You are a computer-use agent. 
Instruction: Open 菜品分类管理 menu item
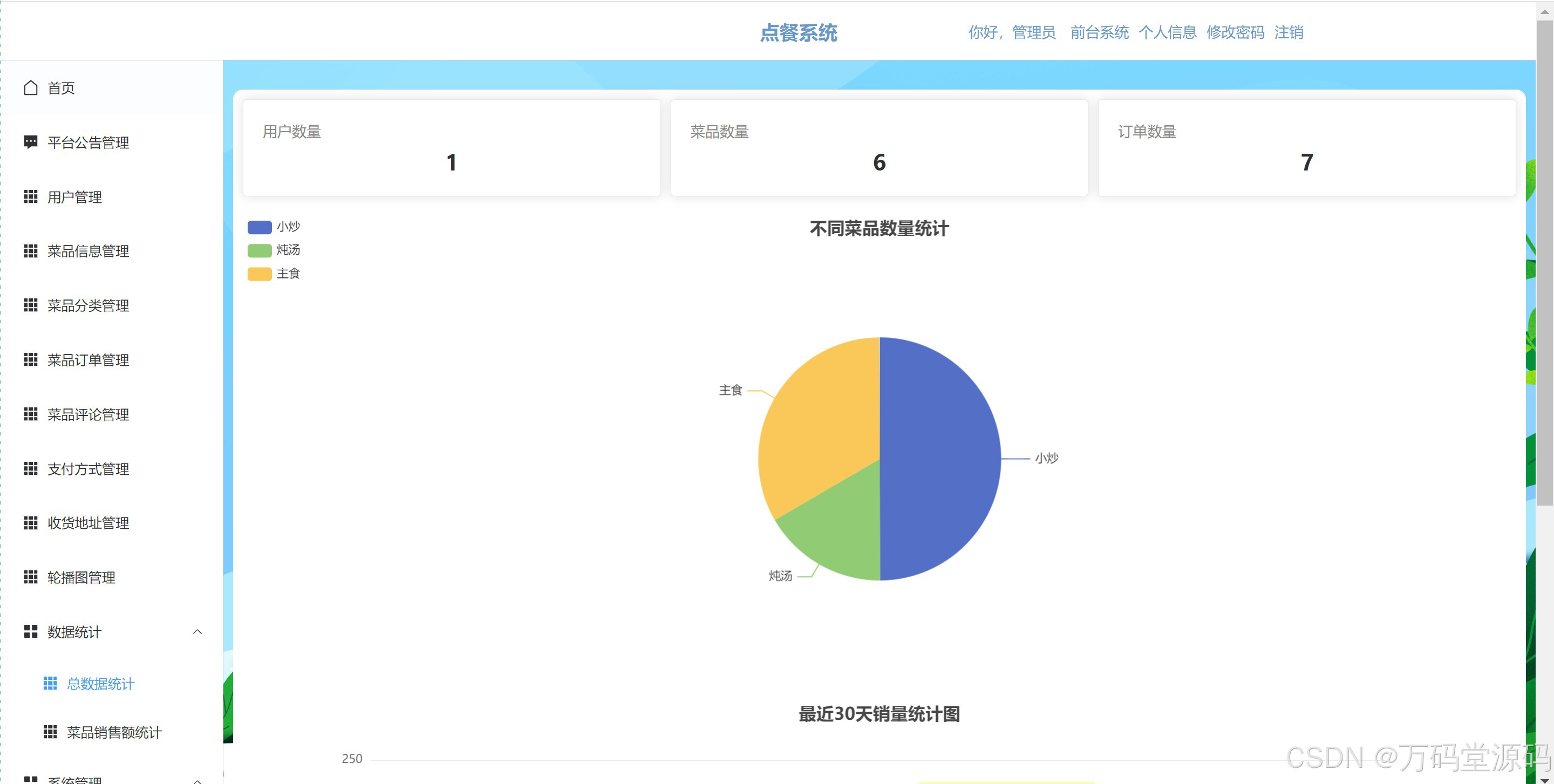pyautogui.click(x=88, y=306)
